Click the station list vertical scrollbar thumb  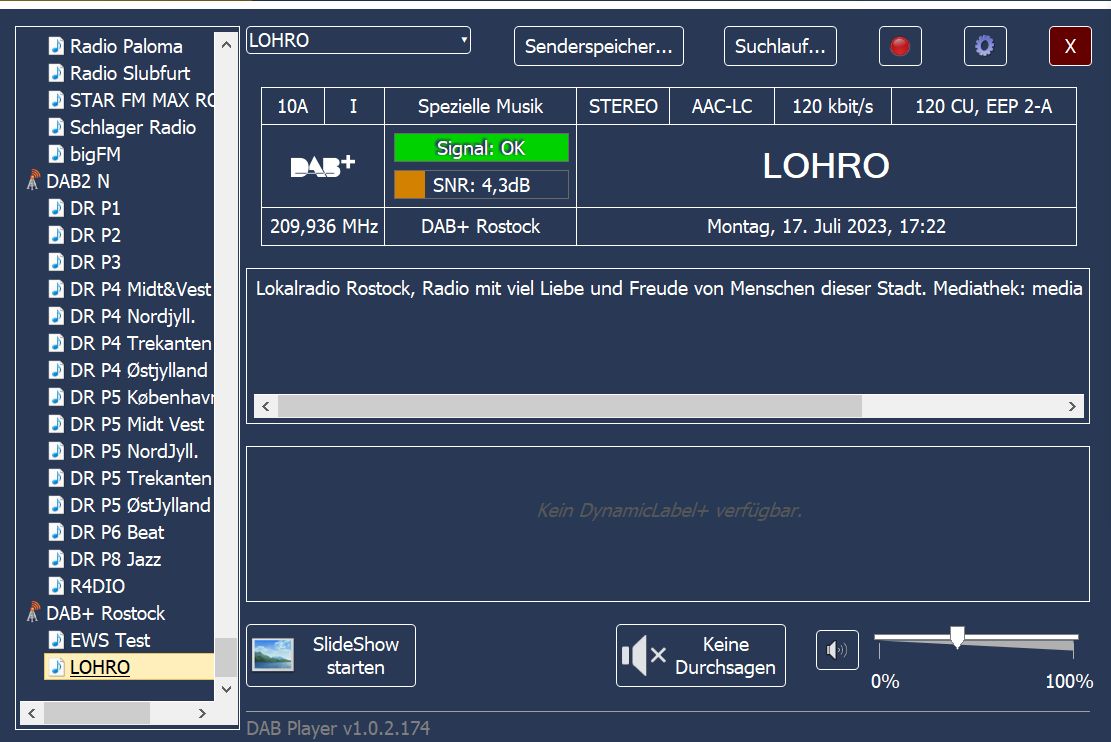click(x=226, y=658)
